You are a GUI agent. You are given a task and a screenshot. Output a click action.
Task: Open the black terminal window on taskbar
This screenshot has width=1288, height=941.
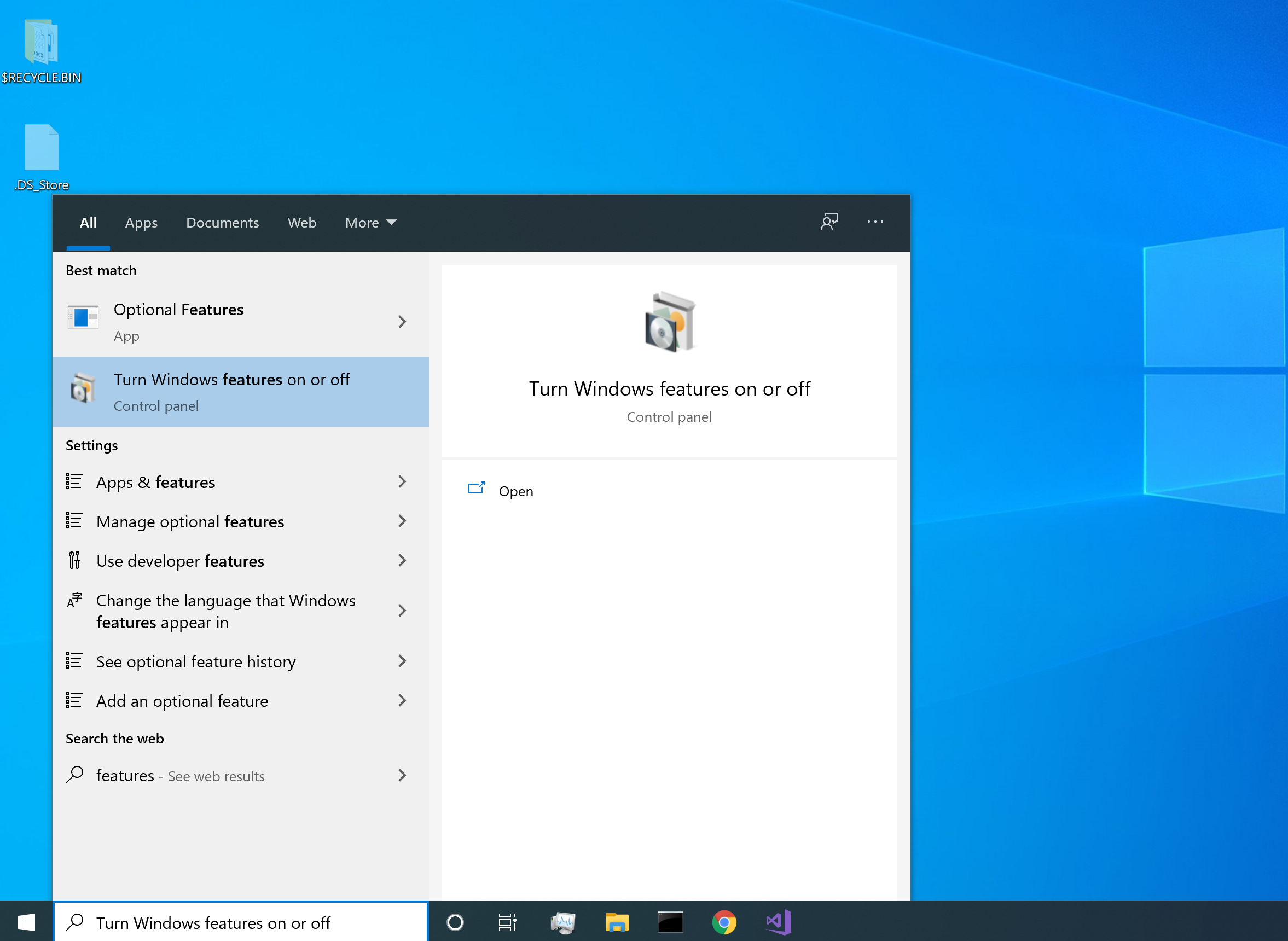(x=670, y=922)
